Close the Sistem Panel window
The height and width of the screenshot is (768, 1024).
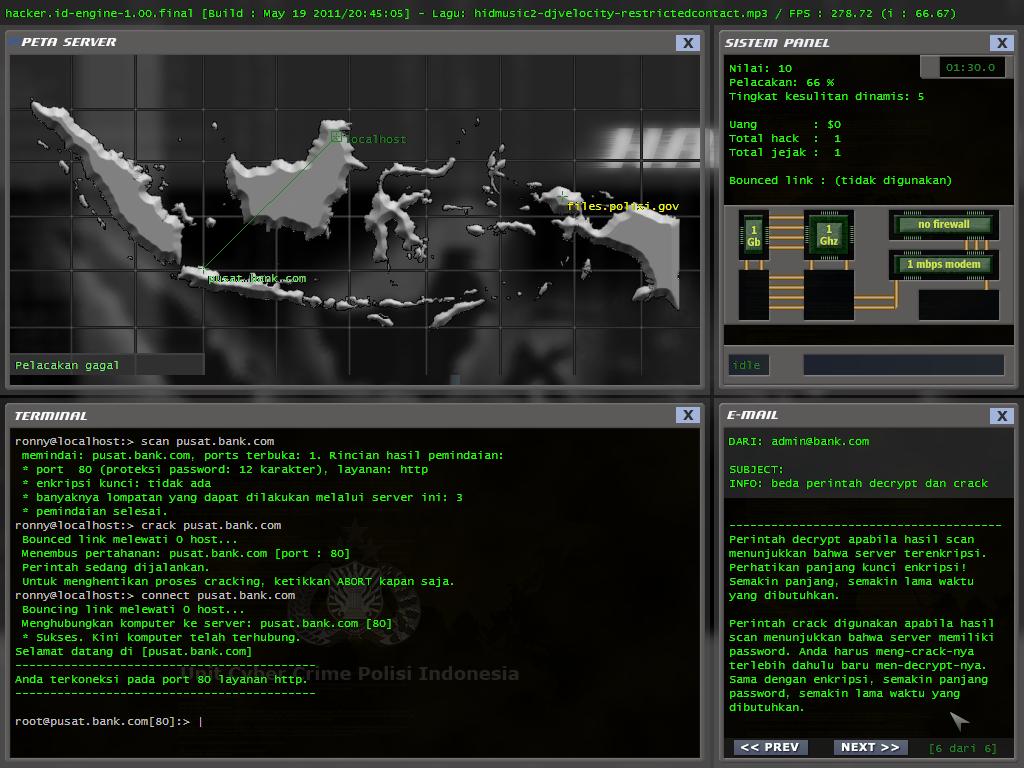pyautogui.click(x=1001, y=43)
